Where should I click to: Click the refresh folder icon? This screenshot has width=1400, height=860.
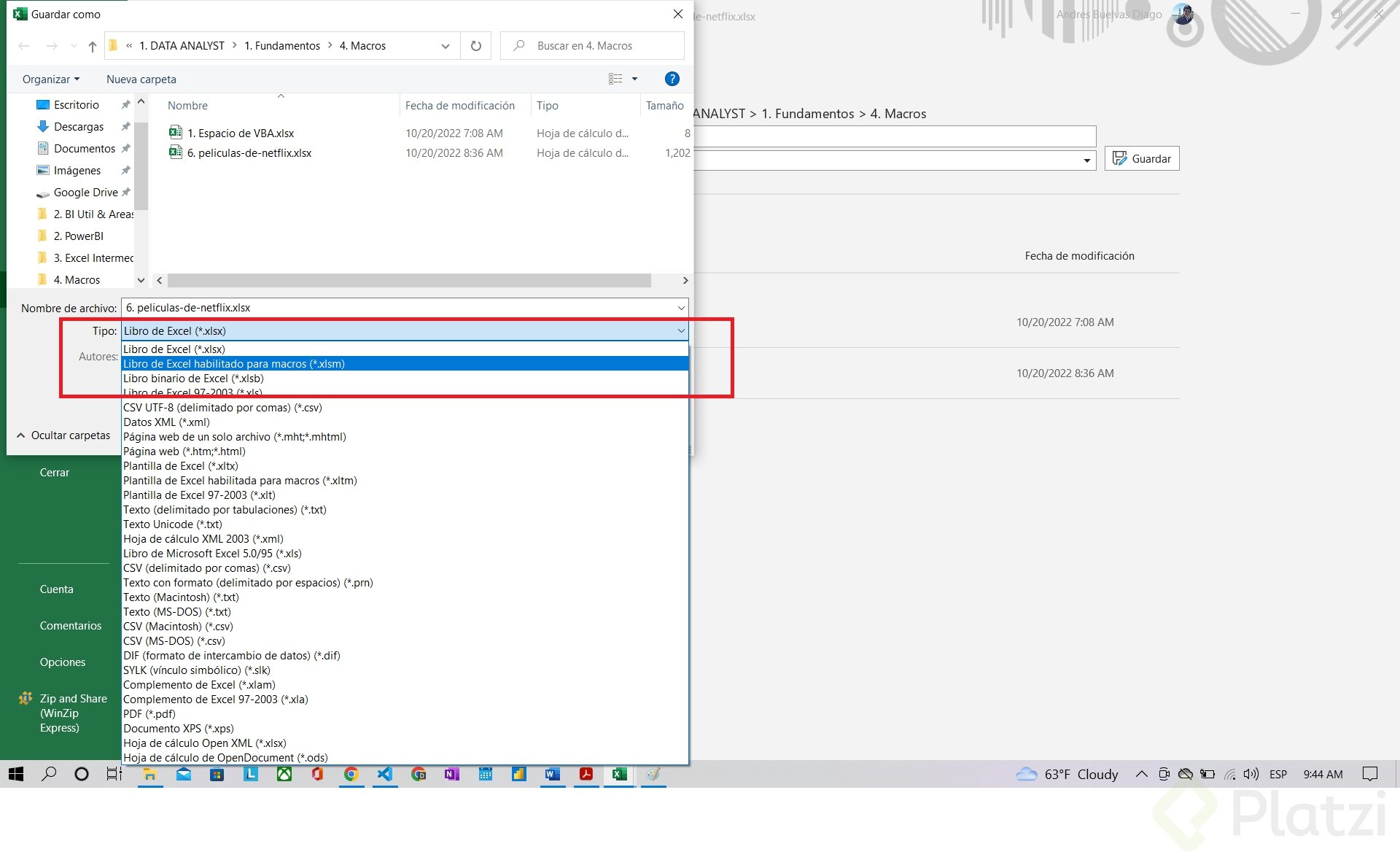click(x=476, y=46)
